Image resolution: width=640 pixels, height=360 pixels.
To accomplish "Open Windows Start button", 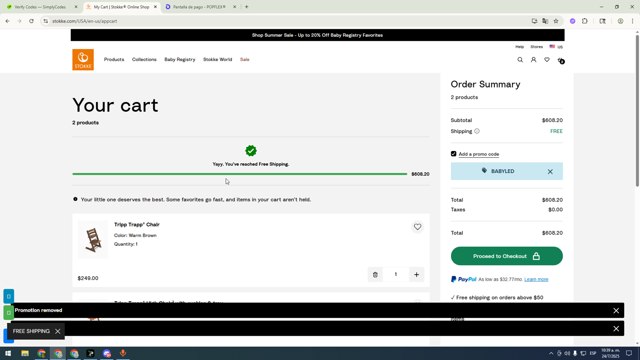I will click(8, 353).
